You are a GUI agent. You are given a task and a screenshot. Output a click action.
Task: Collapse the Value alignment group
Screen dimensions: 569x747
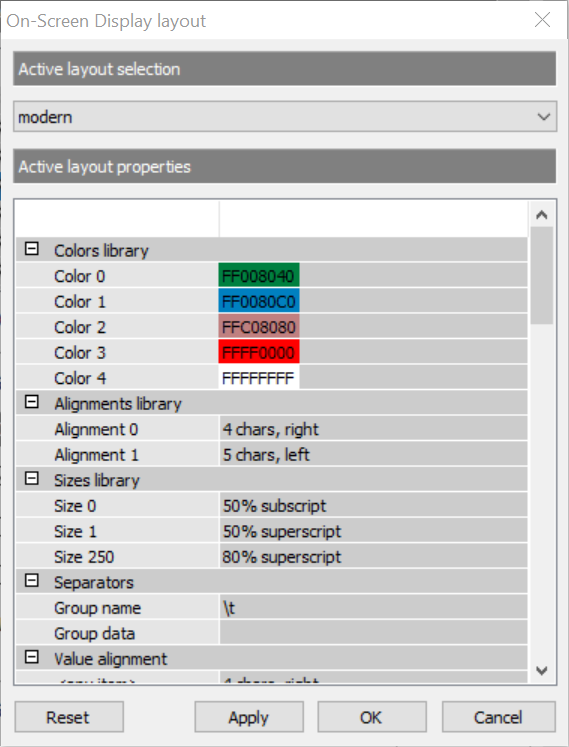click(x=31, y=657)
